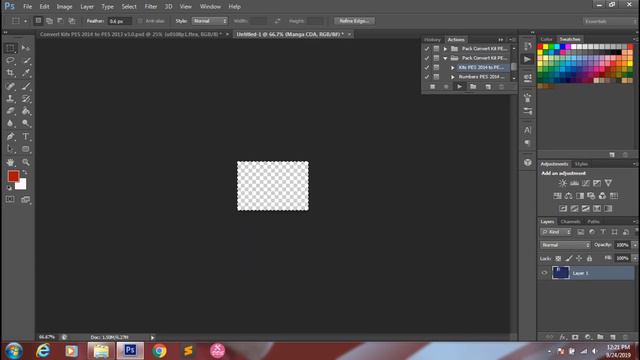Lock all padlock icon
The width and height of the screenshot is (640, 360).
(x=589, y=258)
